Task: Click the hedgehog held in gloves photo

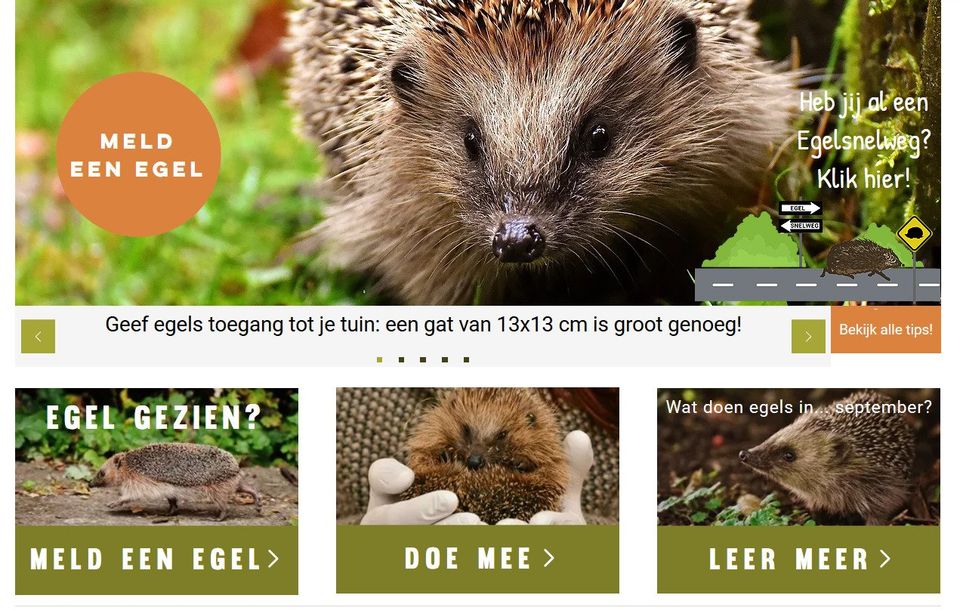Action: (478, 456)
